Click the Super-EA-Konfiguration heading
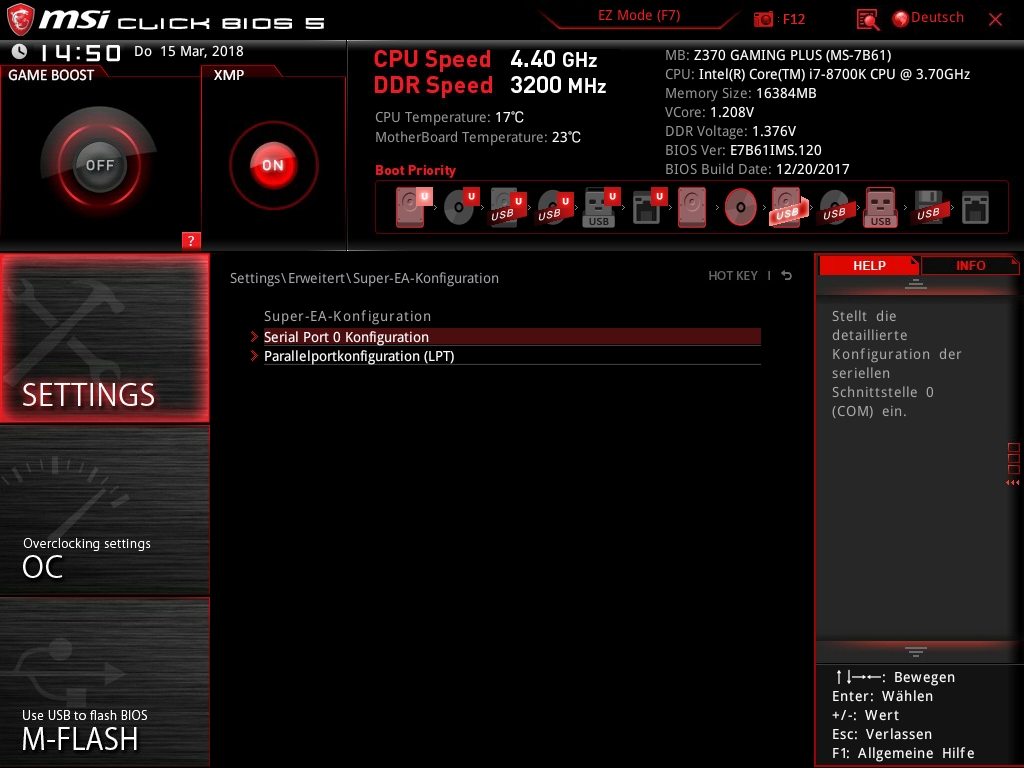 point(347,316)
